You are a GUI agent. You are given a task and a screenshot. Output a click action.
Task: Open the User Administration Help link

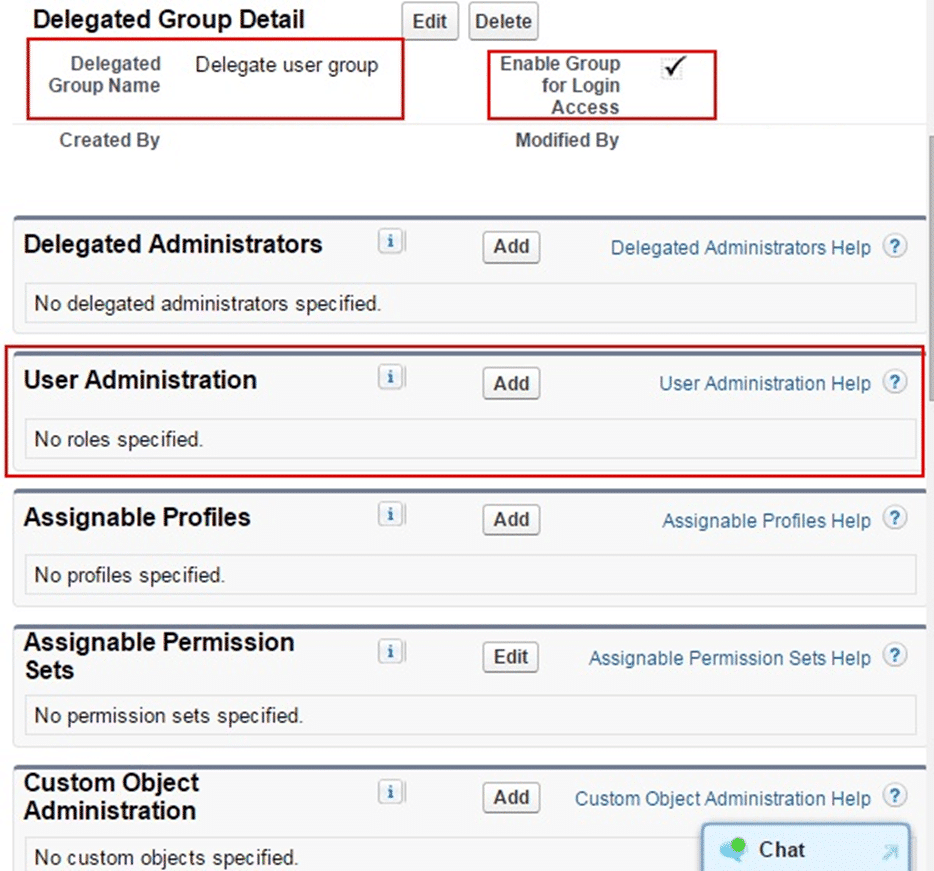click(x=764, y=383)
